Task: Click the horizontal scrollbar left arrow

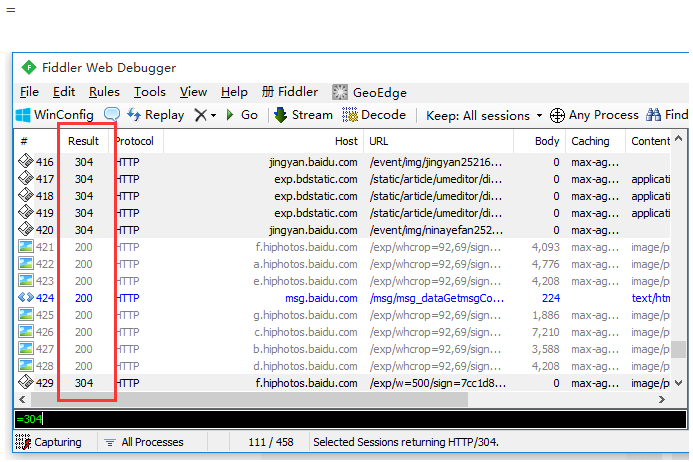Action: point(22,400)
